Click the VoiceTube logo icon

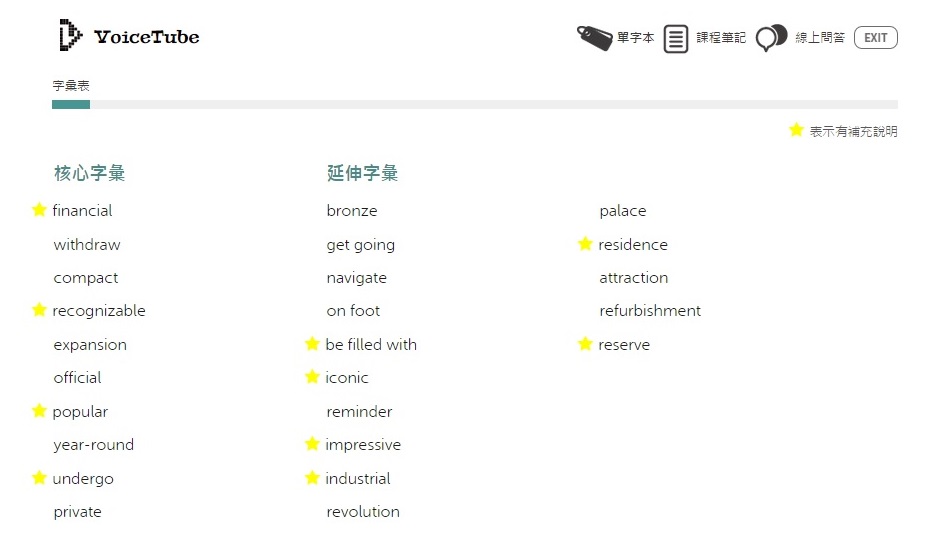pos(71,36)
